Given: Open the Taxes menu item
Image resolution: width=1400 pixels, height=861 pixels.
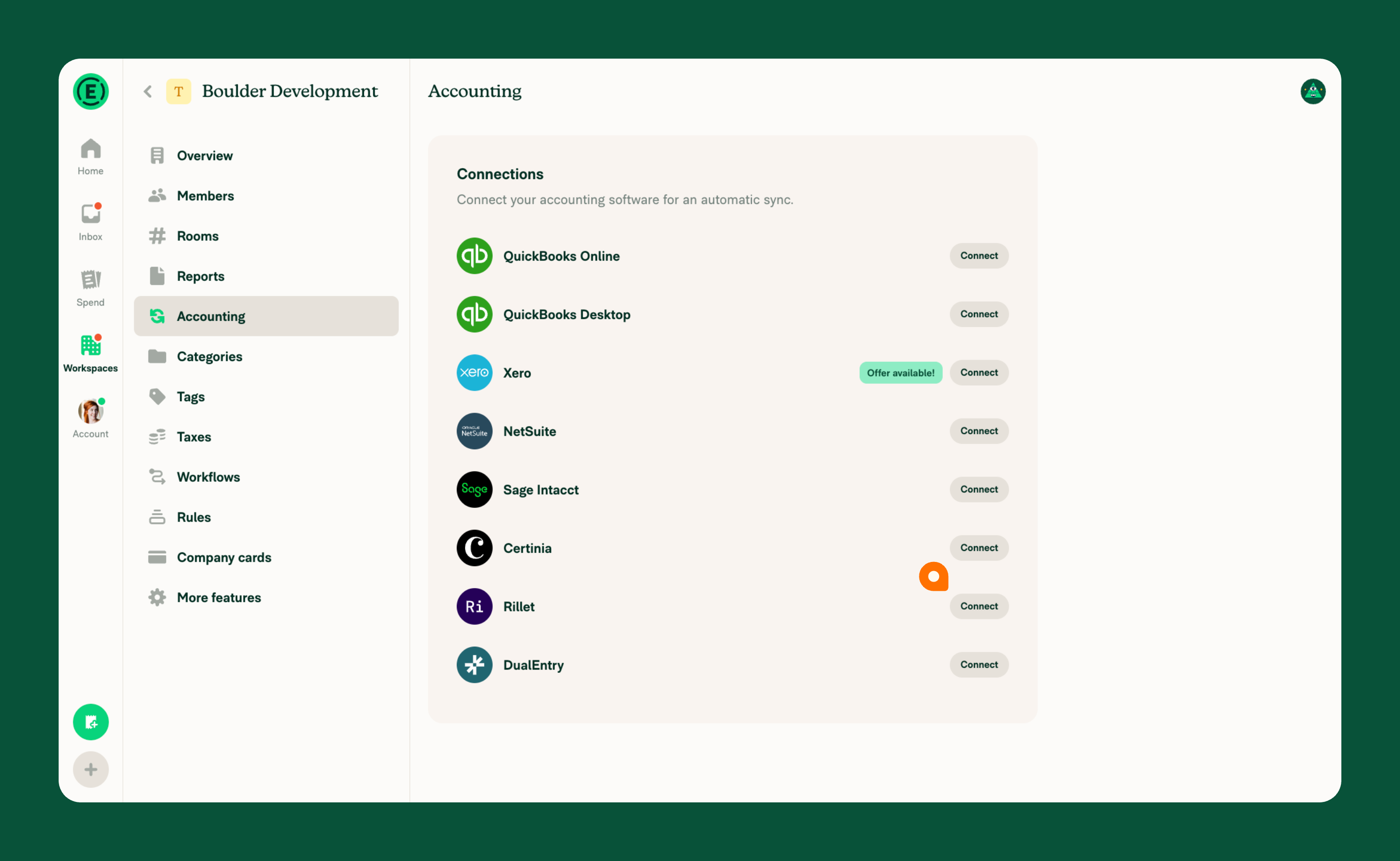Looking at the screenshot, I should pyautogui.click(x=266, y=437).
